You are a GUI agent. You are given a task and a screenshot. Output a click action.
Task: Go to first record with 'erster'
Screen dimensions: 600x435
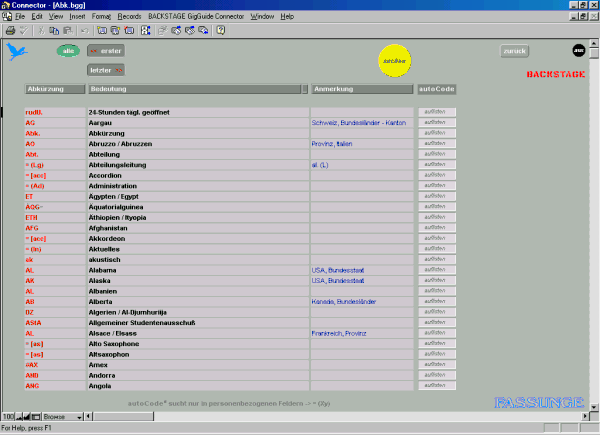click(x=106, y=50)
